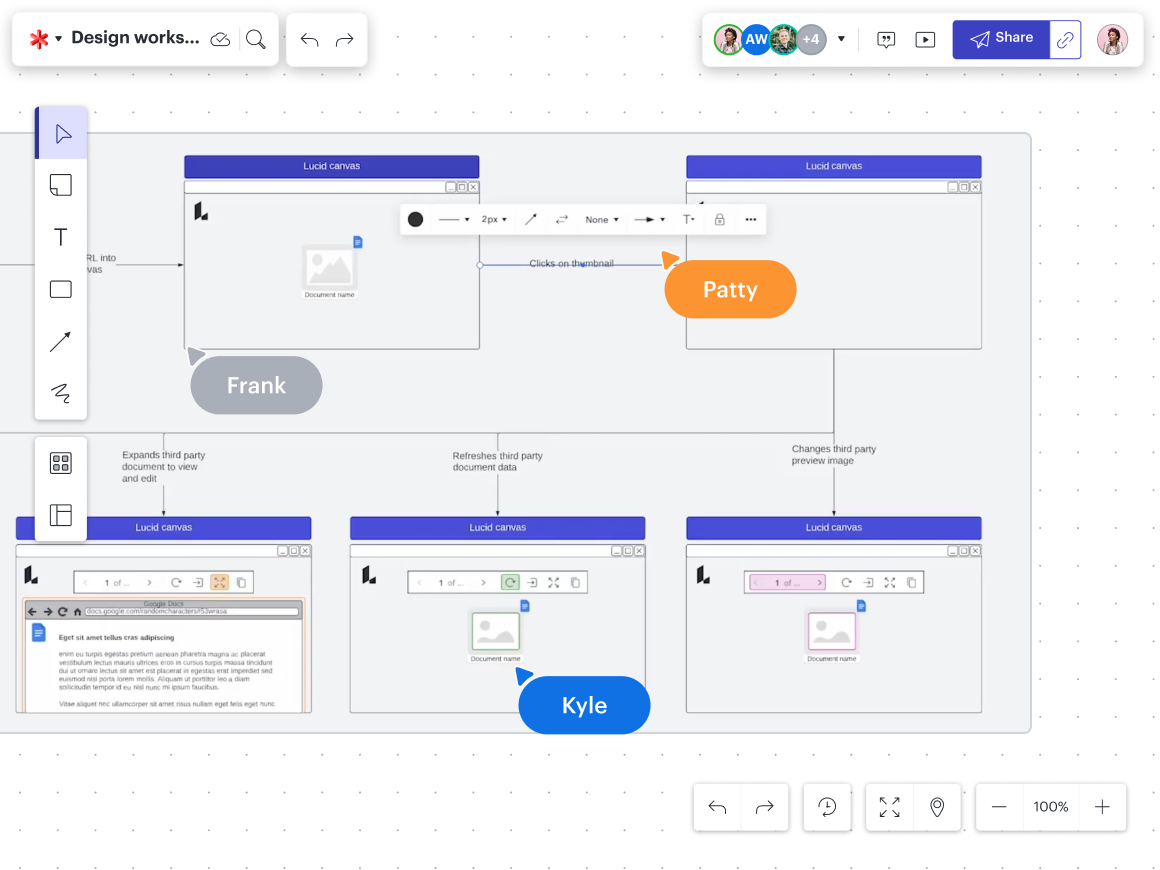Click the black line color swatch
1160x870 pixels.
click(x=416, y=219)
